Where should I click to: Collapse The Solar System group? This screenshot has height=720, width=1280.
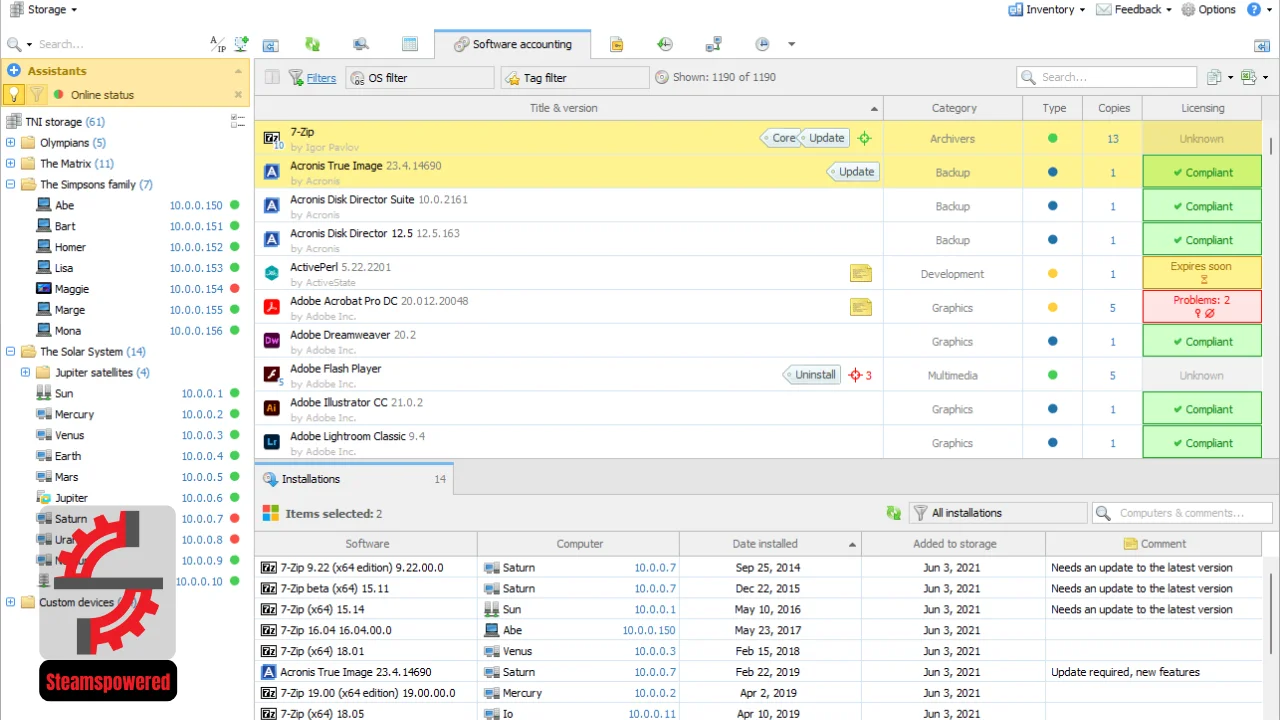click(x=11, y=352)
